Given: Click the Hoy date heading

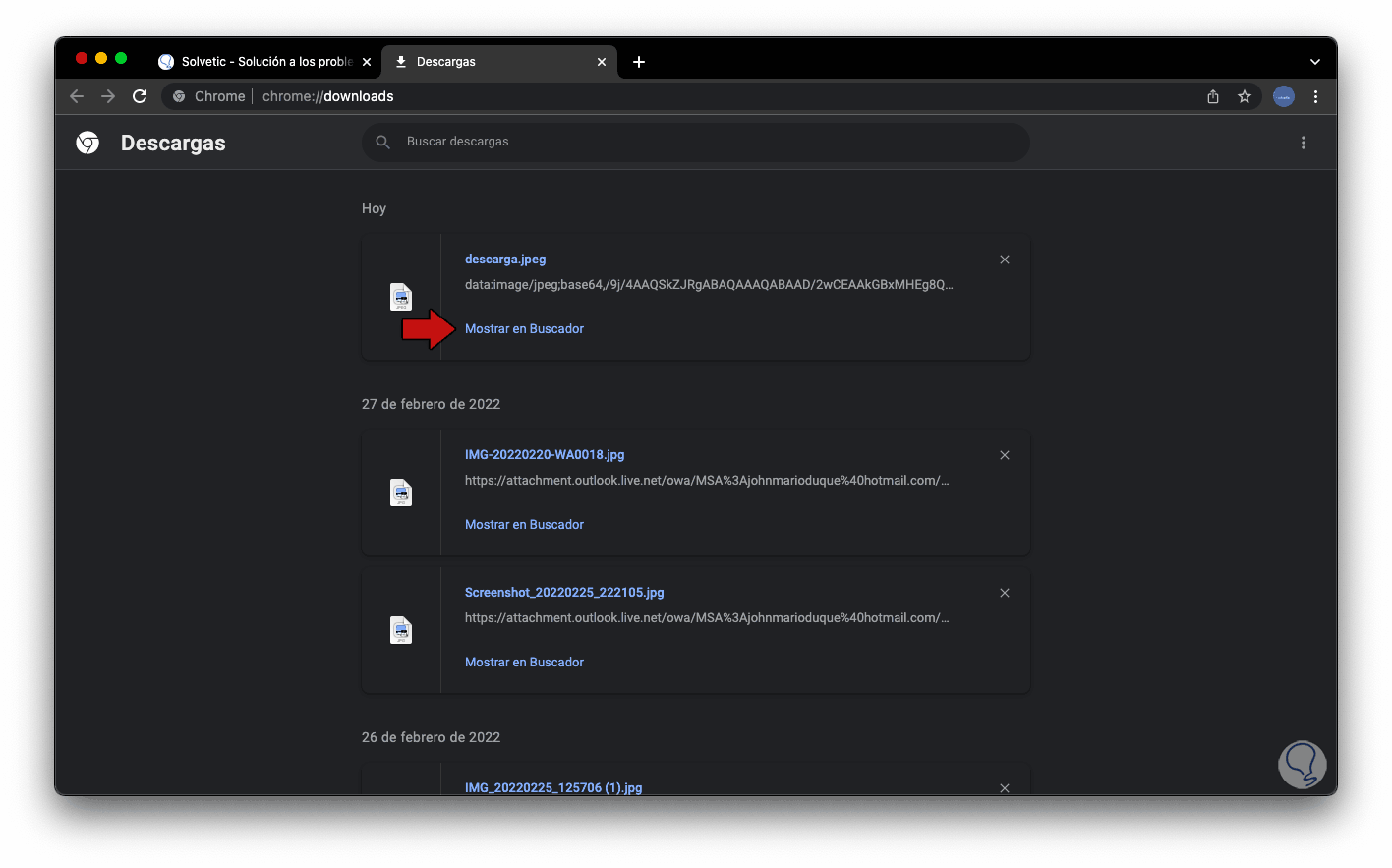Looking at the screenshot, I should (x=374, y=208).
